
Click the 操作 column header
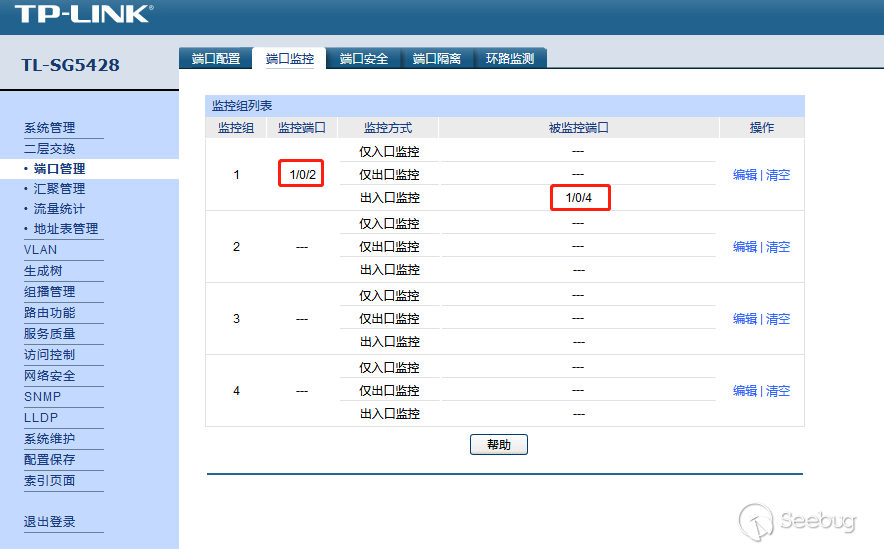point(762,128)
